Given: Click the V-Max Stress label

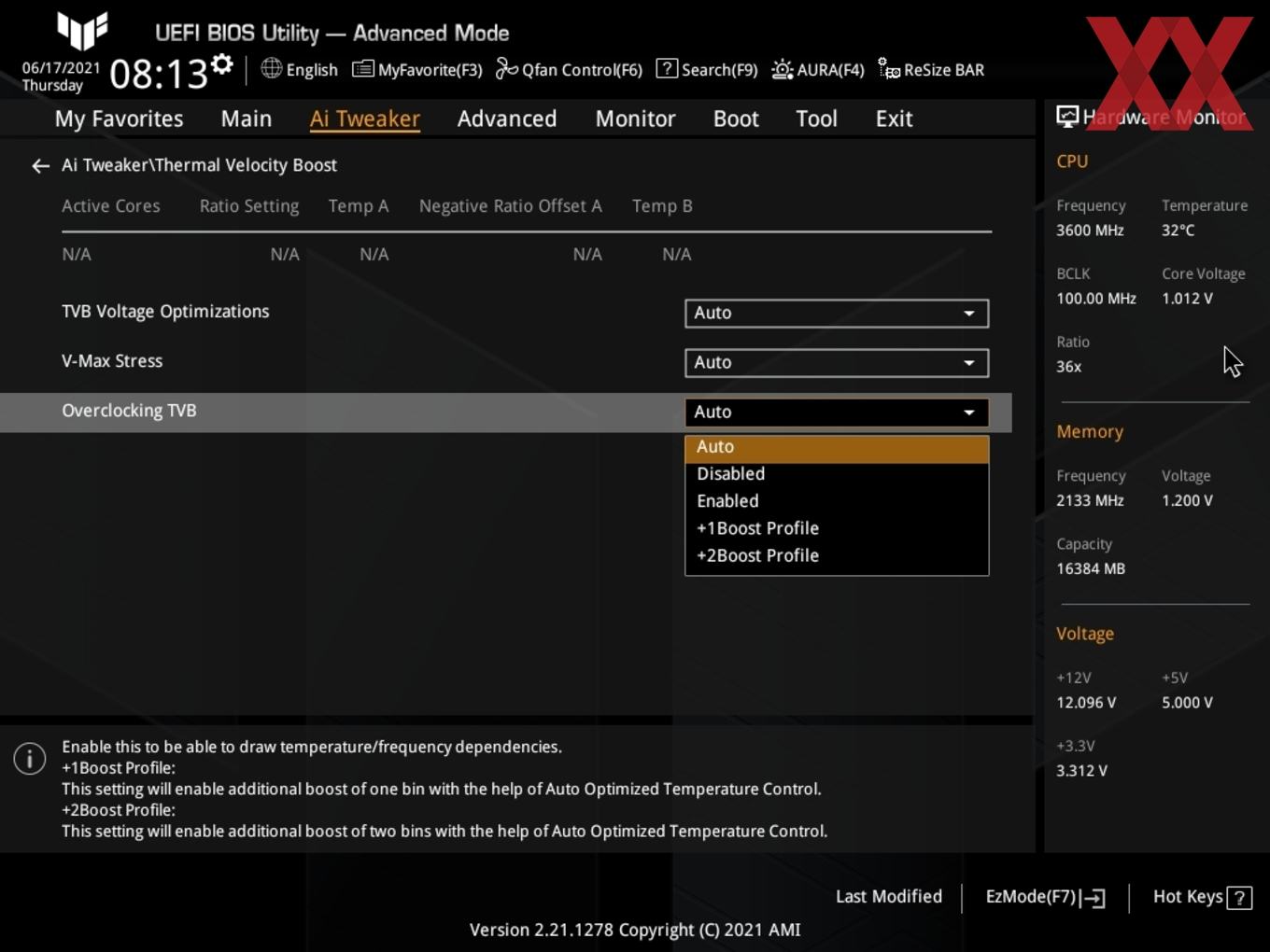Looking at the screenshot, I should click(112, 361).
